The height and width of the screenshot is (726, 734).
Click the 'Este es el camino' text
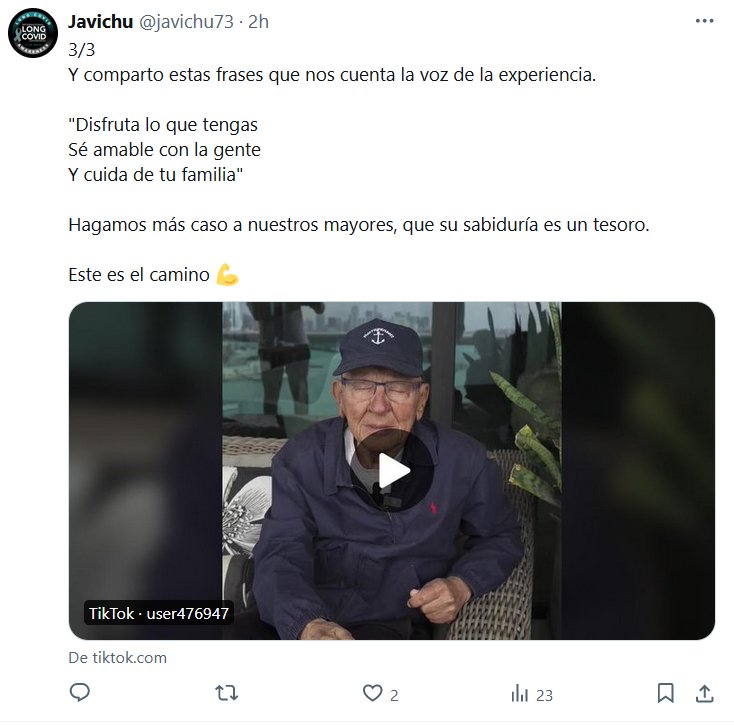pyautogui.click(x=139, y=275)
